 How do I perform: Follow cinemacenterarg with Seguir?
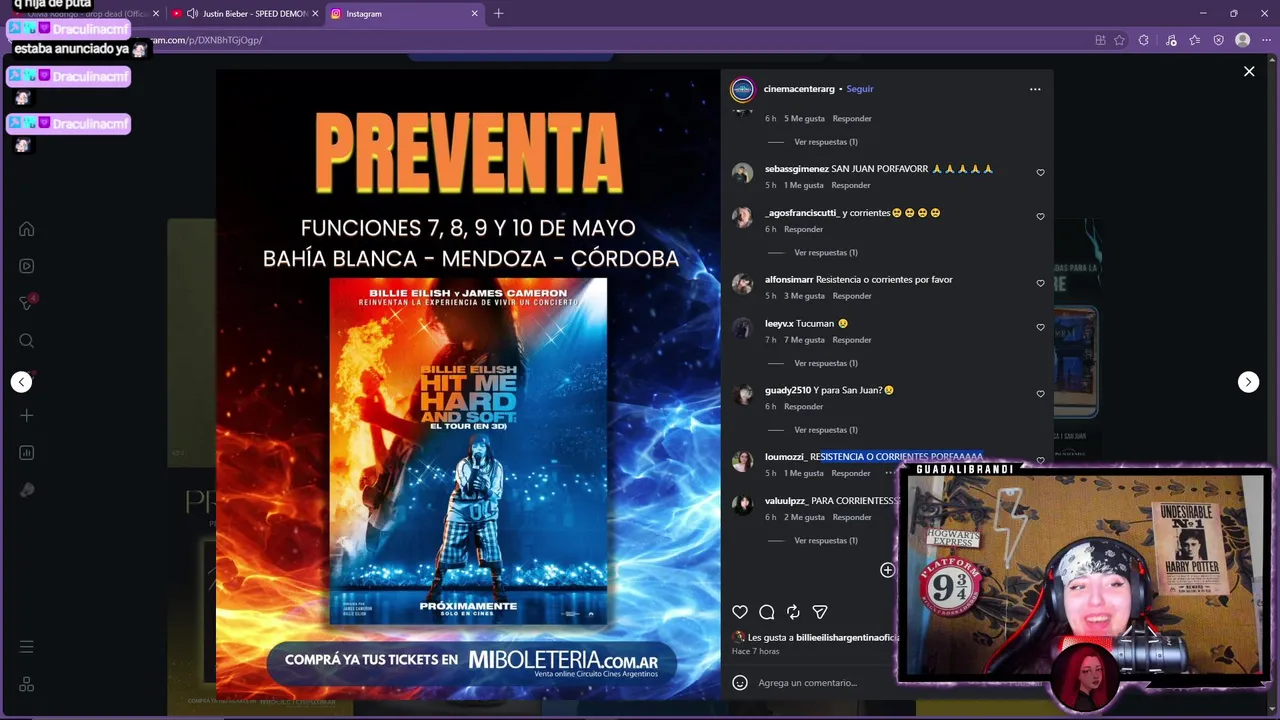(x=860, y=89)
